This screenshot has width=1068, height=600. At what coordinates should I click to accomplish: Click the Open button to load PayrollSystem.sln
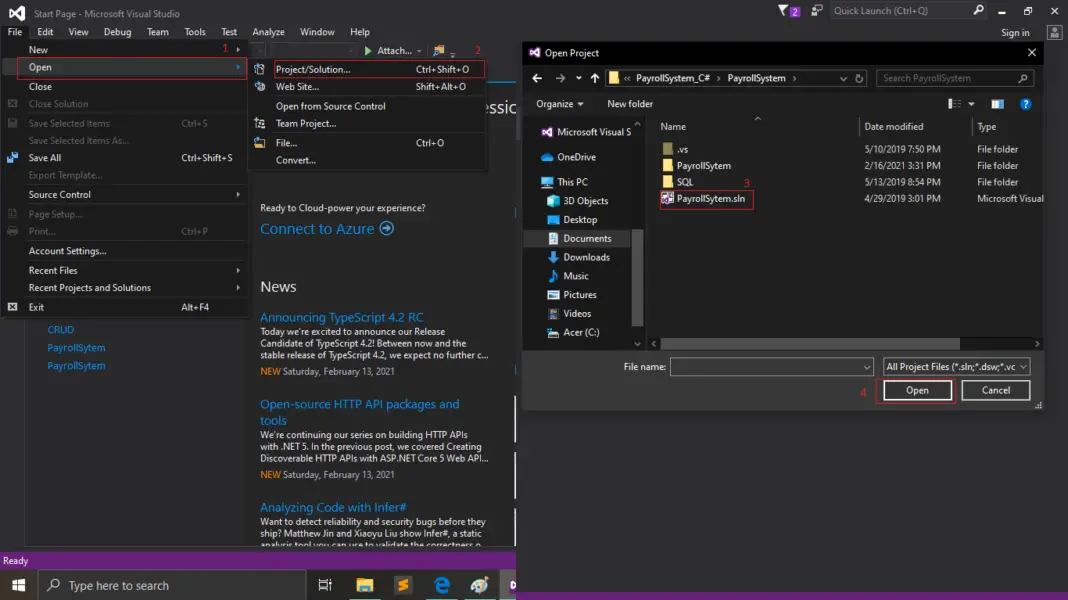click(x=915, y=390)
